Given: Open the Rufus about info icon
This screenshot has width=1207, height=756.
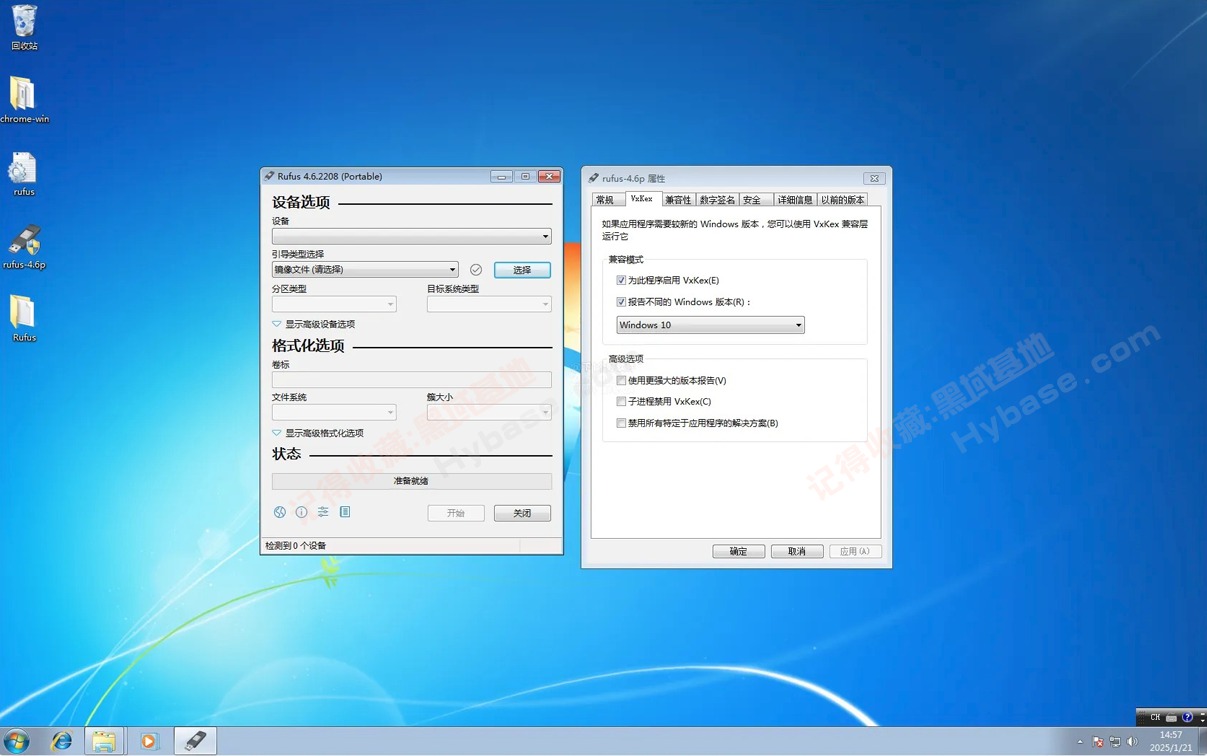Looking at the screenshot, I should point(301,512).
